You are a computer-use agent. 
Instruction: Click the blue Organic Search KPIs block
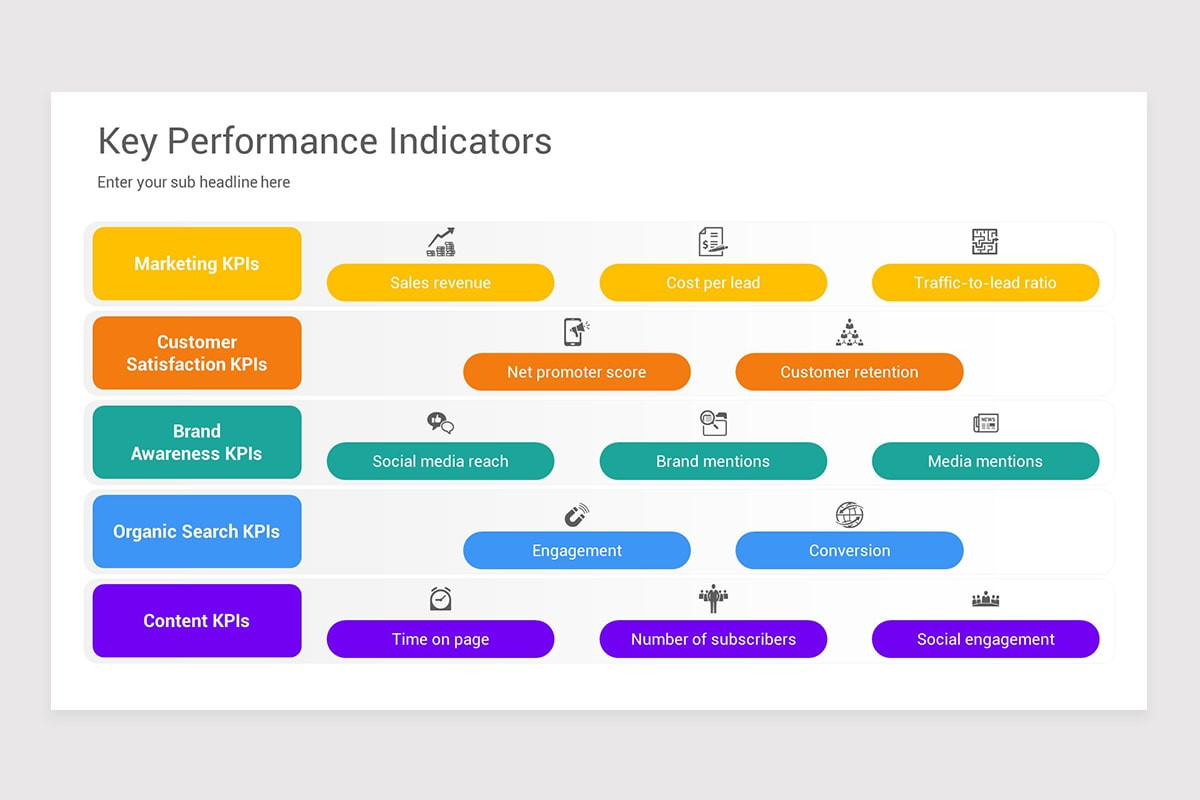(197, 531)
